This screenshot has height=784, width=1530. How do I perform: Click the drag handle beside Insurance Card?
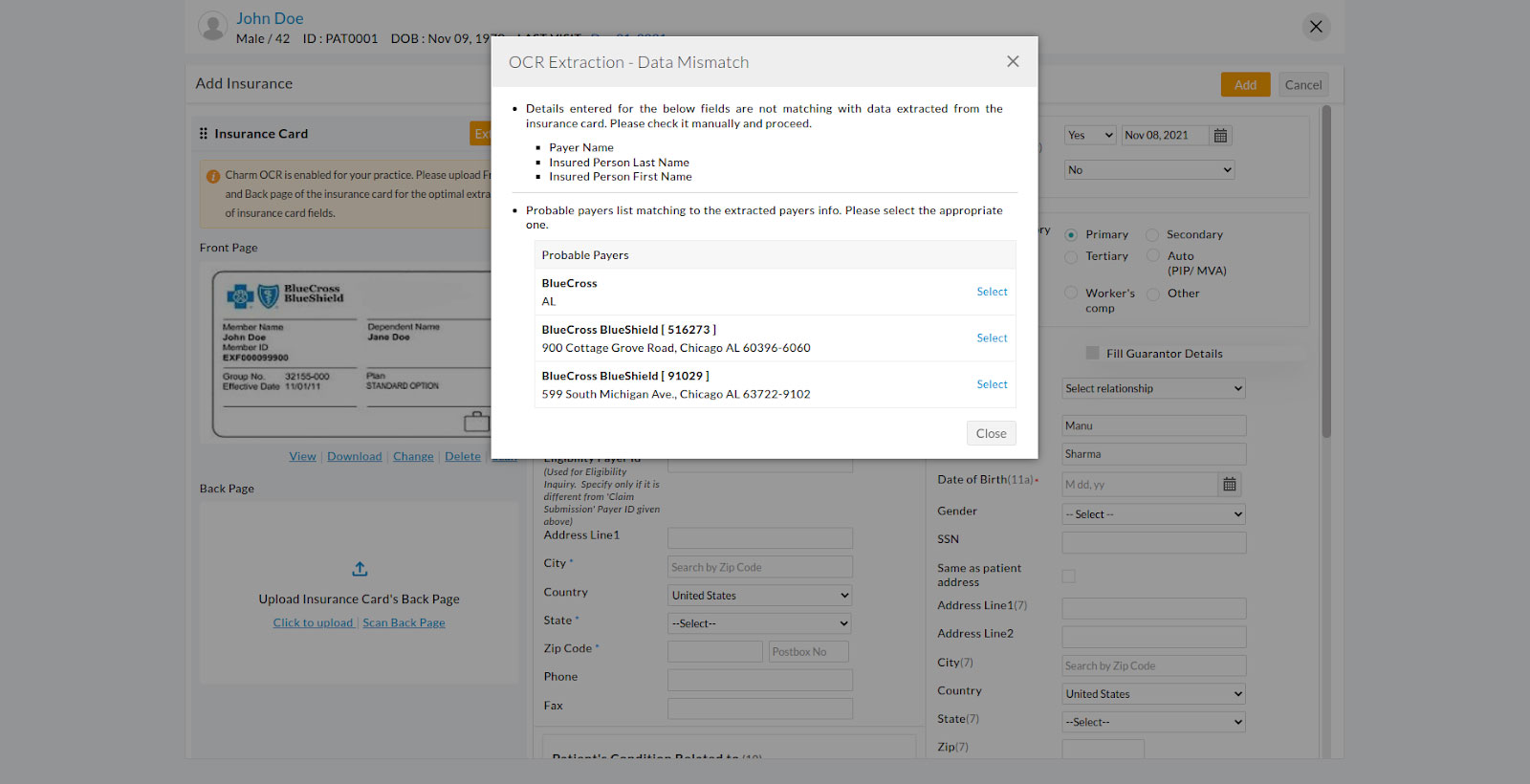point(203,134)
